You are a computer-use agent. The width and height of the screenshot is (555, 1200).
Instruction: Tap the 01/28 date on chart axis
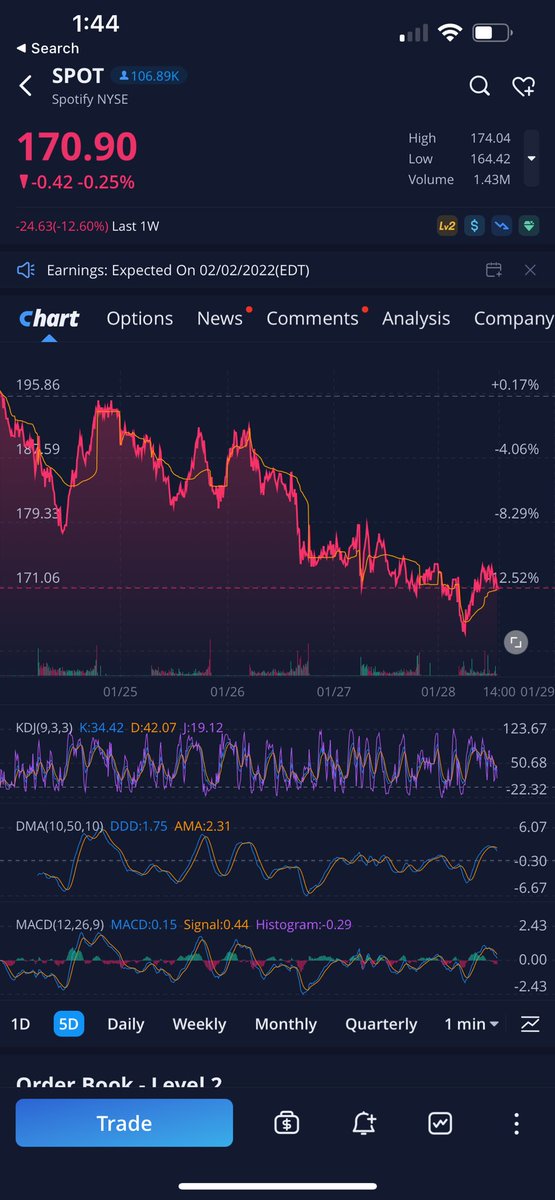438,691
